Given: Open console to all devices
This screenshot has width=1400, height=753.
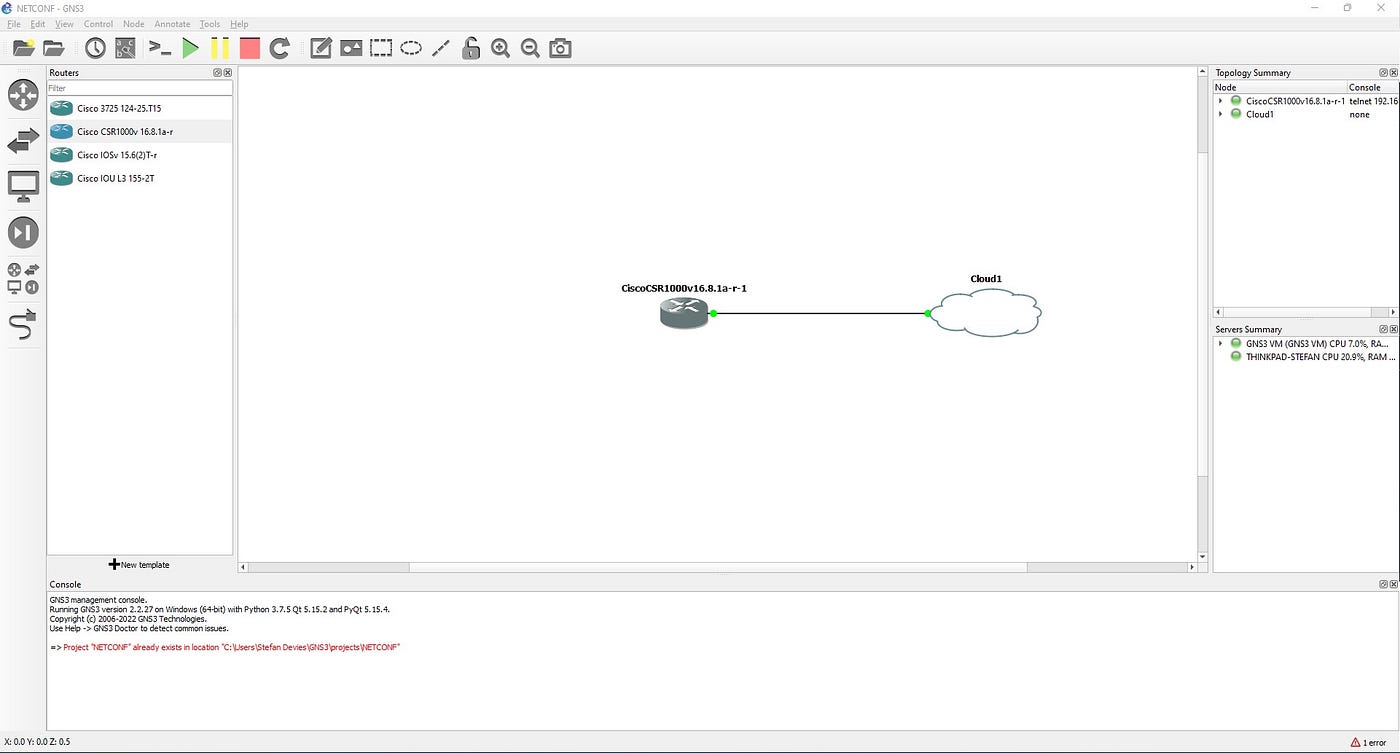Looking at the screenshot, I should coord(160,48).
